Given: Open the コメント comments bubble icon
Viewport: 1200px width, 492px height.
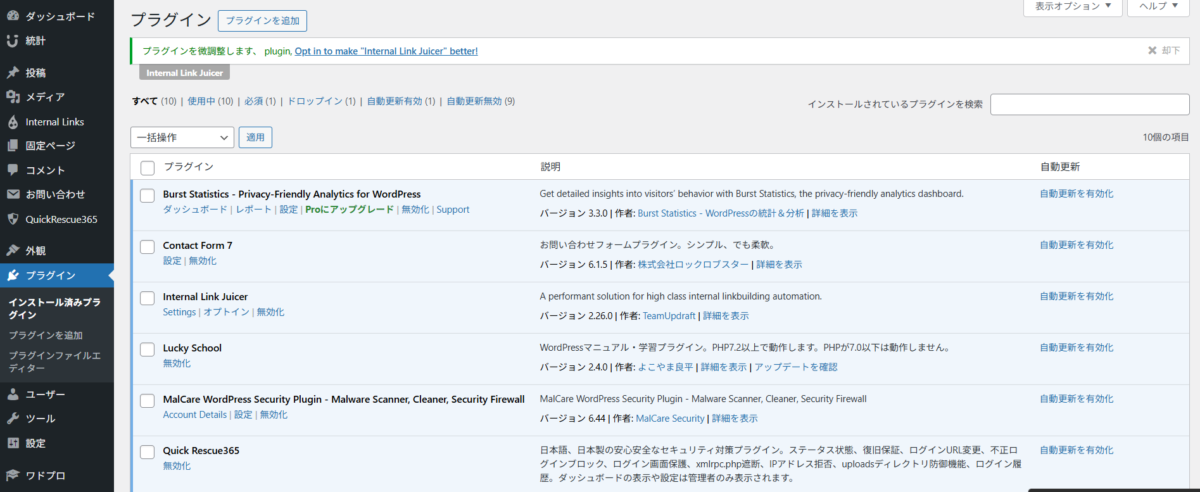Looking at the screenshot, I should pyautogui.click(x=12, y=170).
